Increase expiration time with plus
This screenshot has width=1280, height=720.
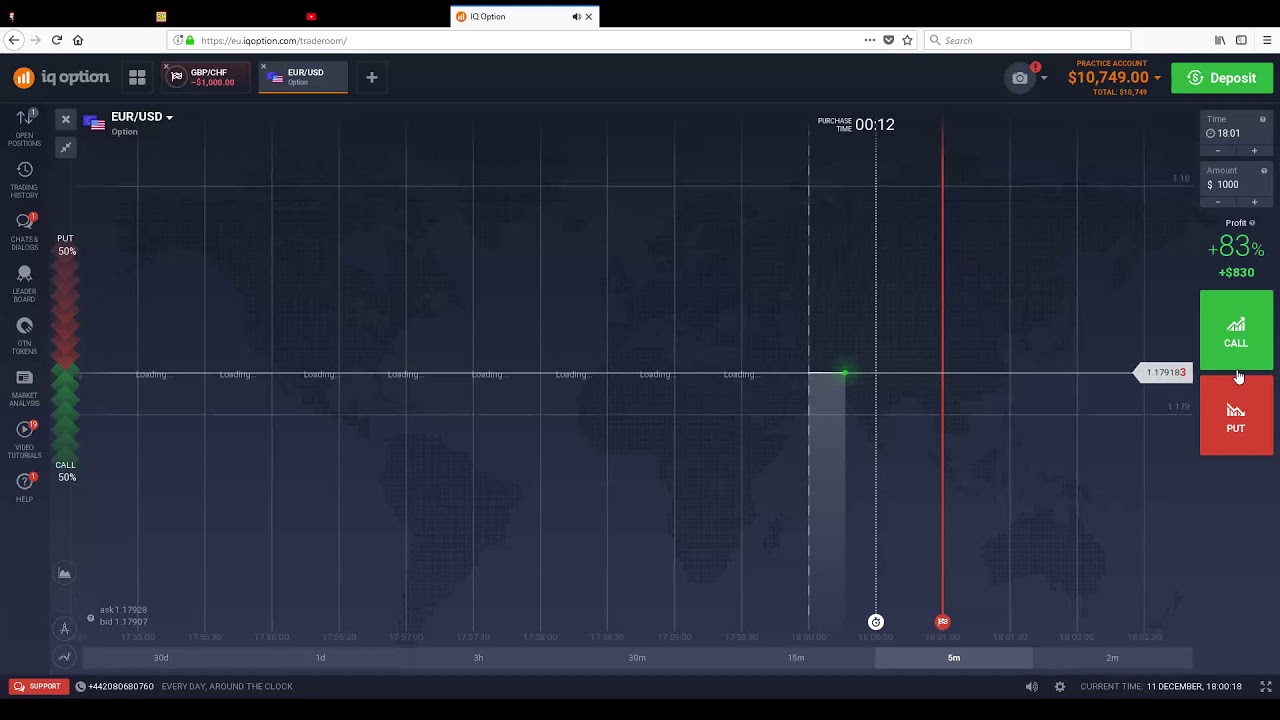1254,151
